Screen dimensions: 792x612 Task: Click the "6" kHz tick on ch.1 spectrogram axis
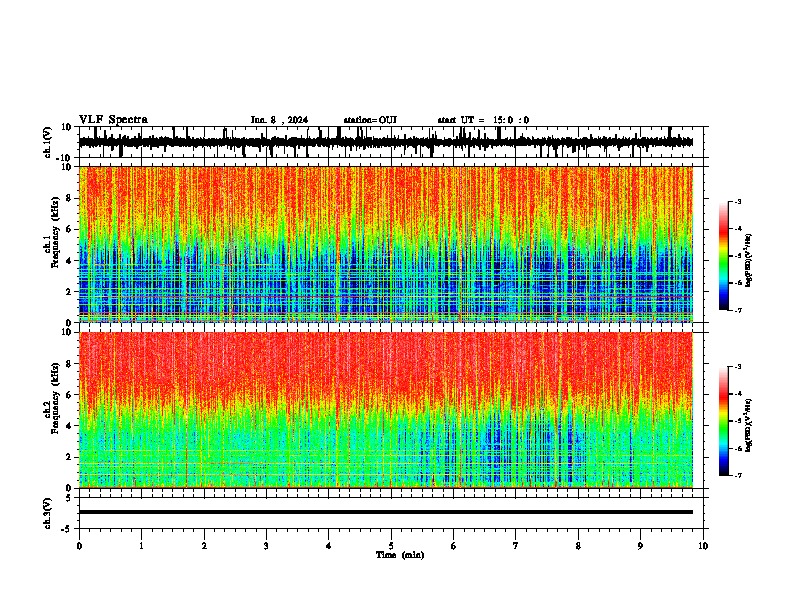[x=69, y=229]
